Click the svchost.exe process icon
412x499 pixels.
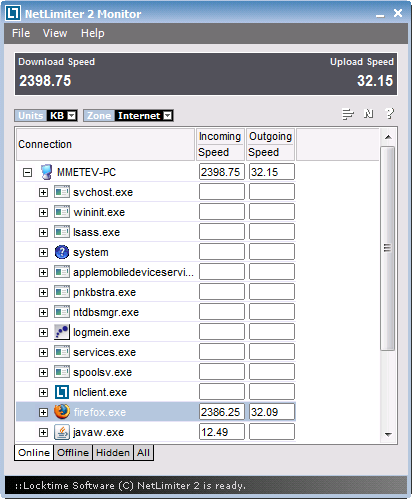[62, 192]
